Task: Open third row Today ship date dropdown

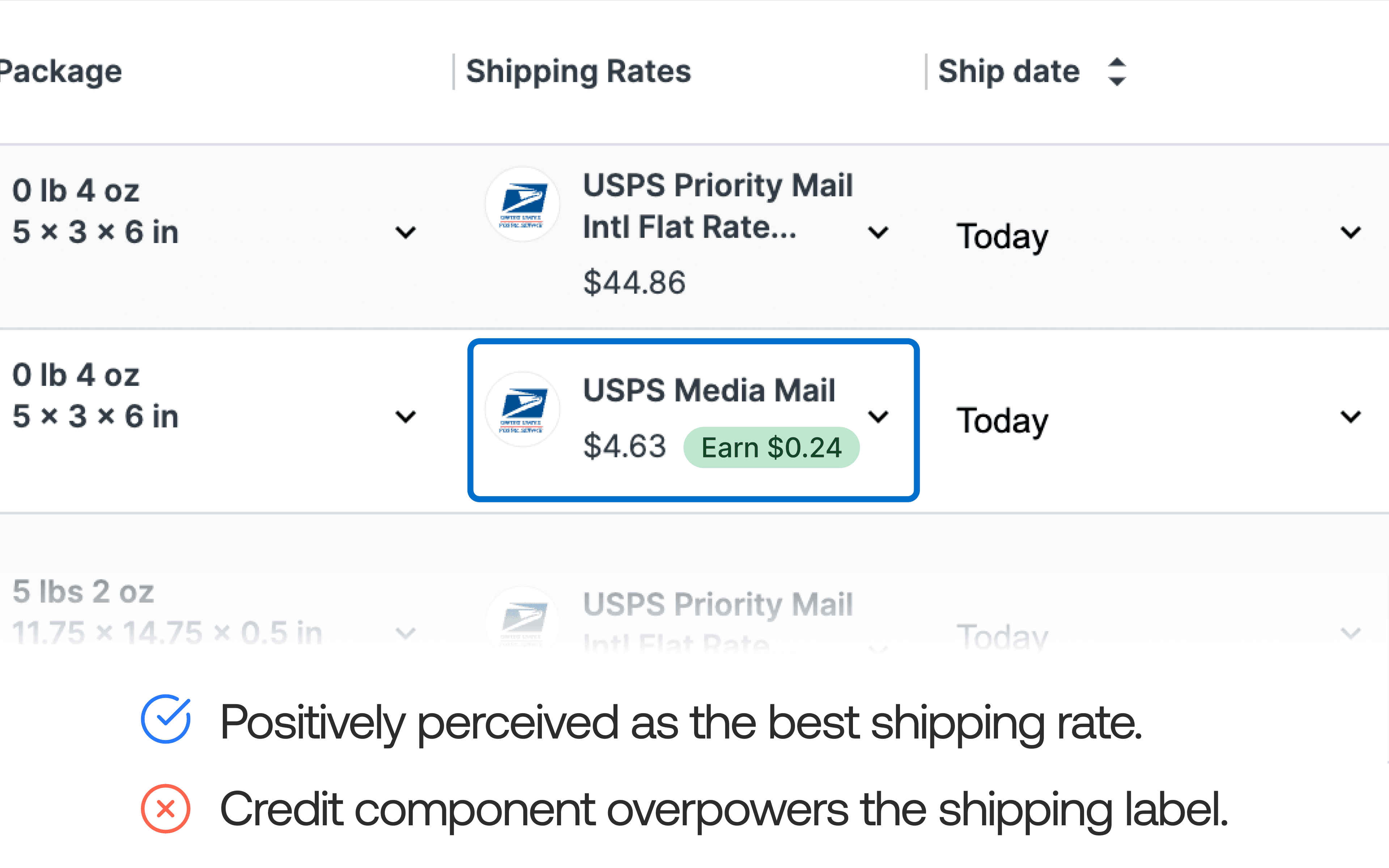Action: 1351,633
